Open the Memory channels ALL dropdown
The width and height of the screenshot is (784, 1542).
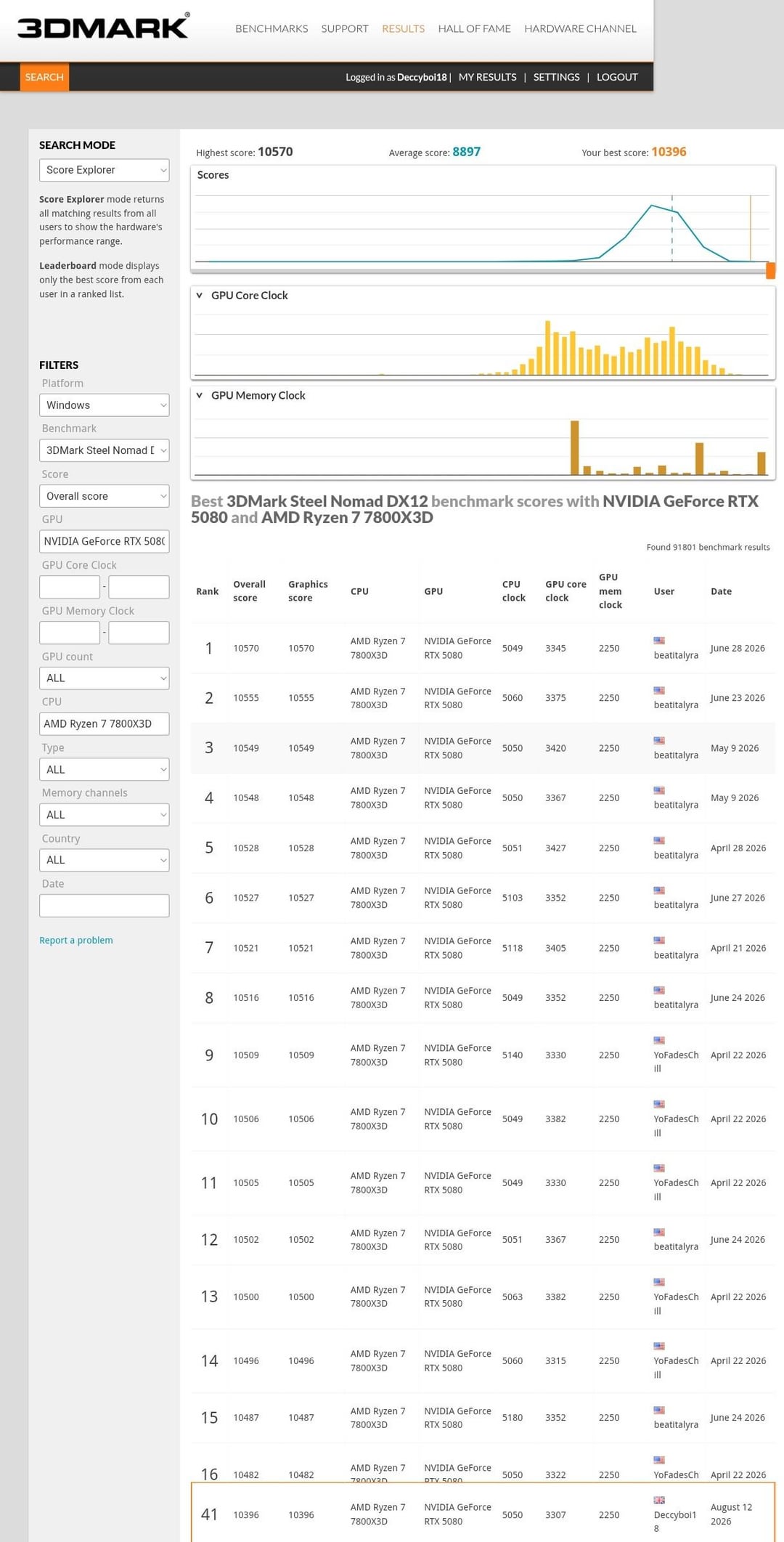[104, 815]
